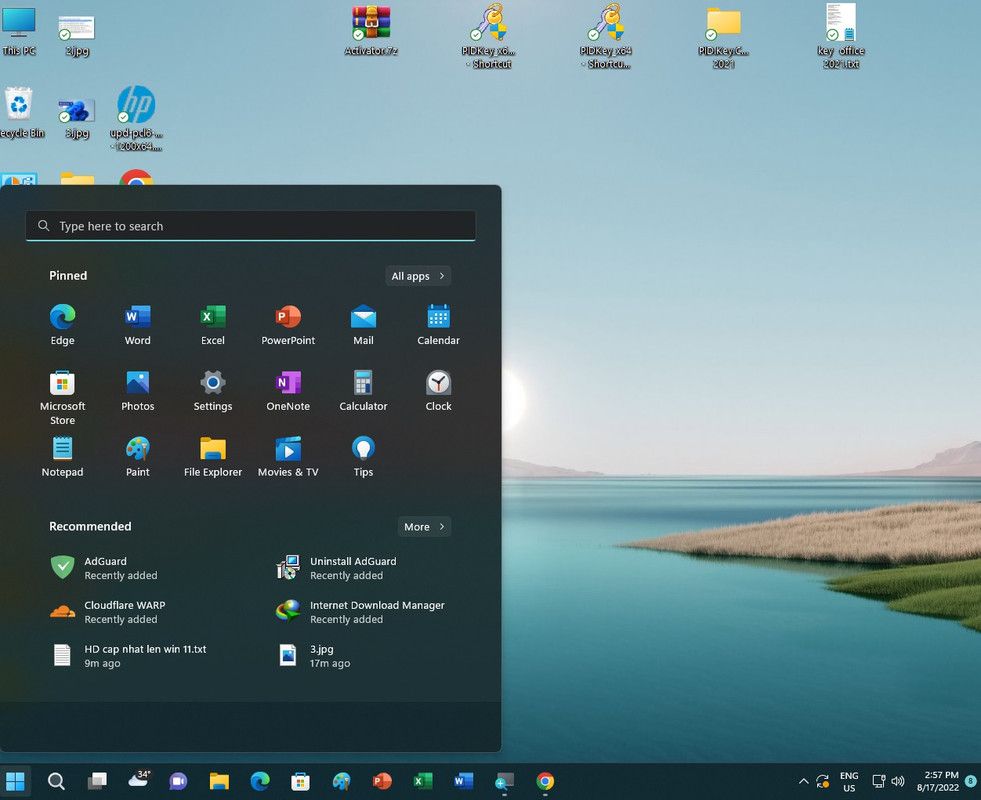Select PIDKey x64 Shortcut desktop icon
The image size is (981, 800).
606,36
